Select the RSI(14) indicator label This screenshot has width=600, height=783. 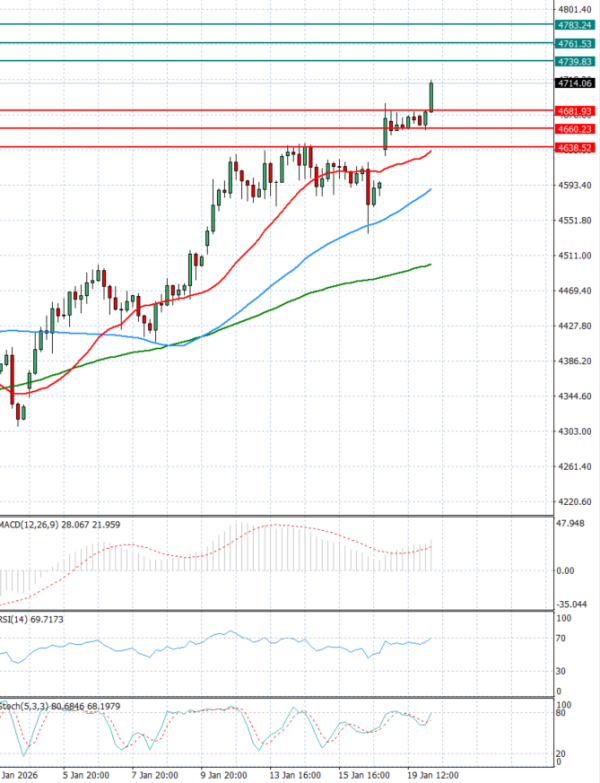(32, 618)
